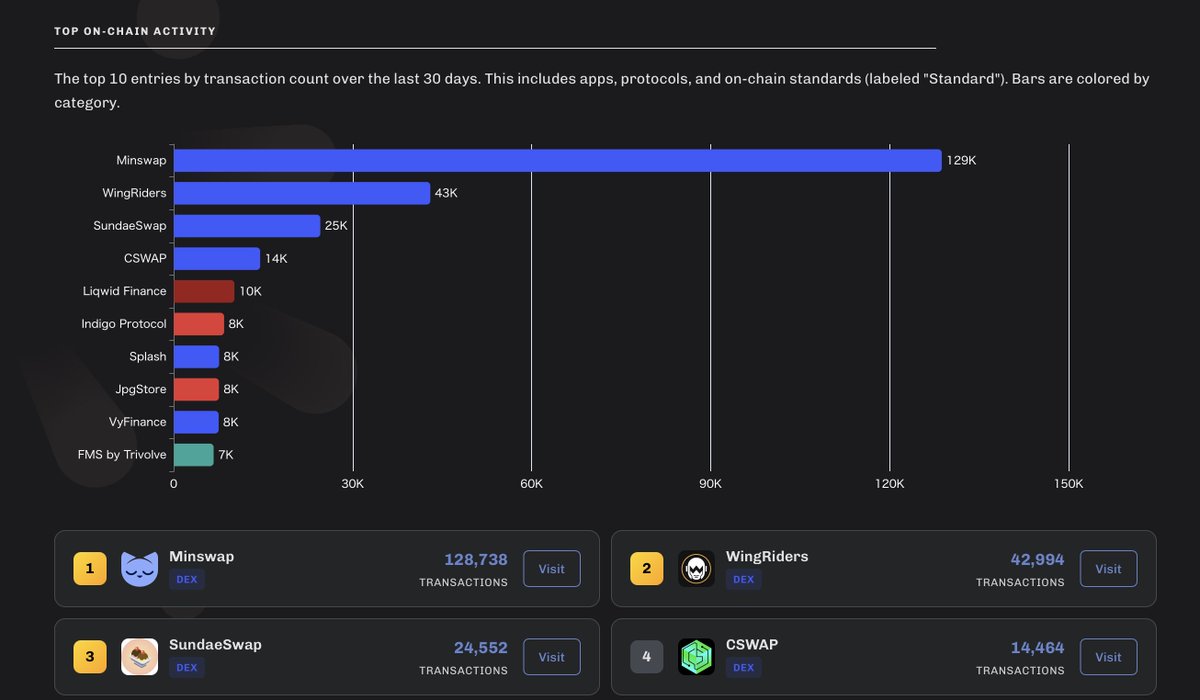Visit the WingRiders app

pyautogui.click(x=1108, y=569)
